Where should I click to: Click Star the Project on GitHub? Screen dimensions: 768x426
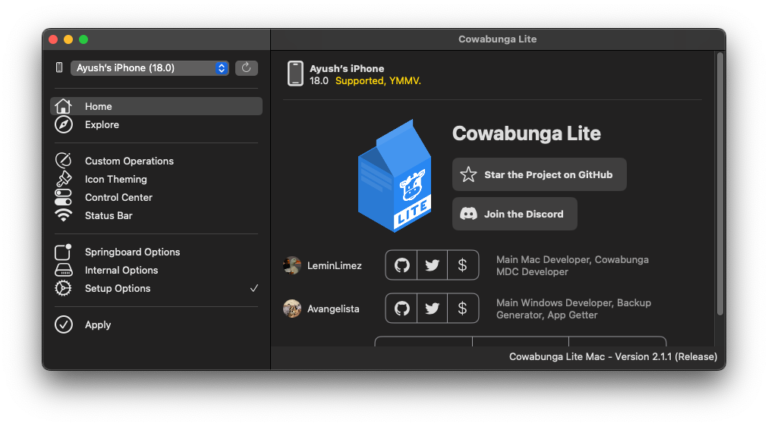click(539, 174)
